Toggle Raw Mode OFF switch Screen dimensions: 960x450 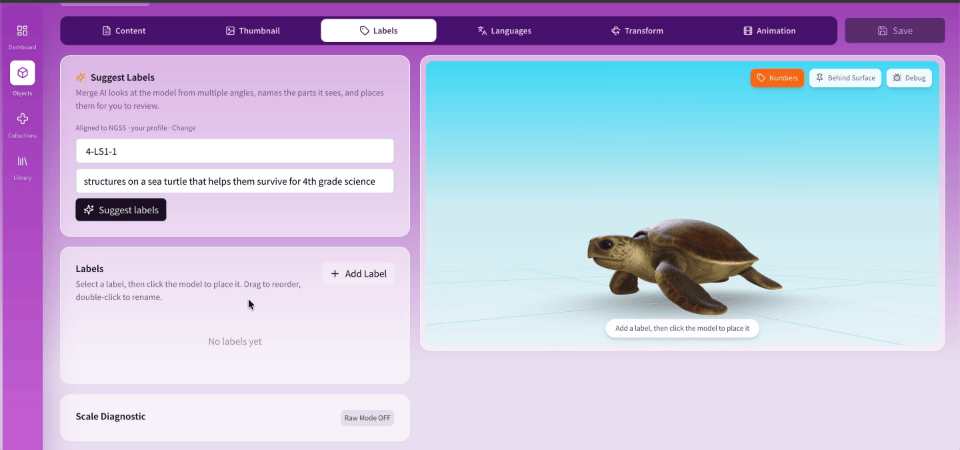click(x=367, y=418)
